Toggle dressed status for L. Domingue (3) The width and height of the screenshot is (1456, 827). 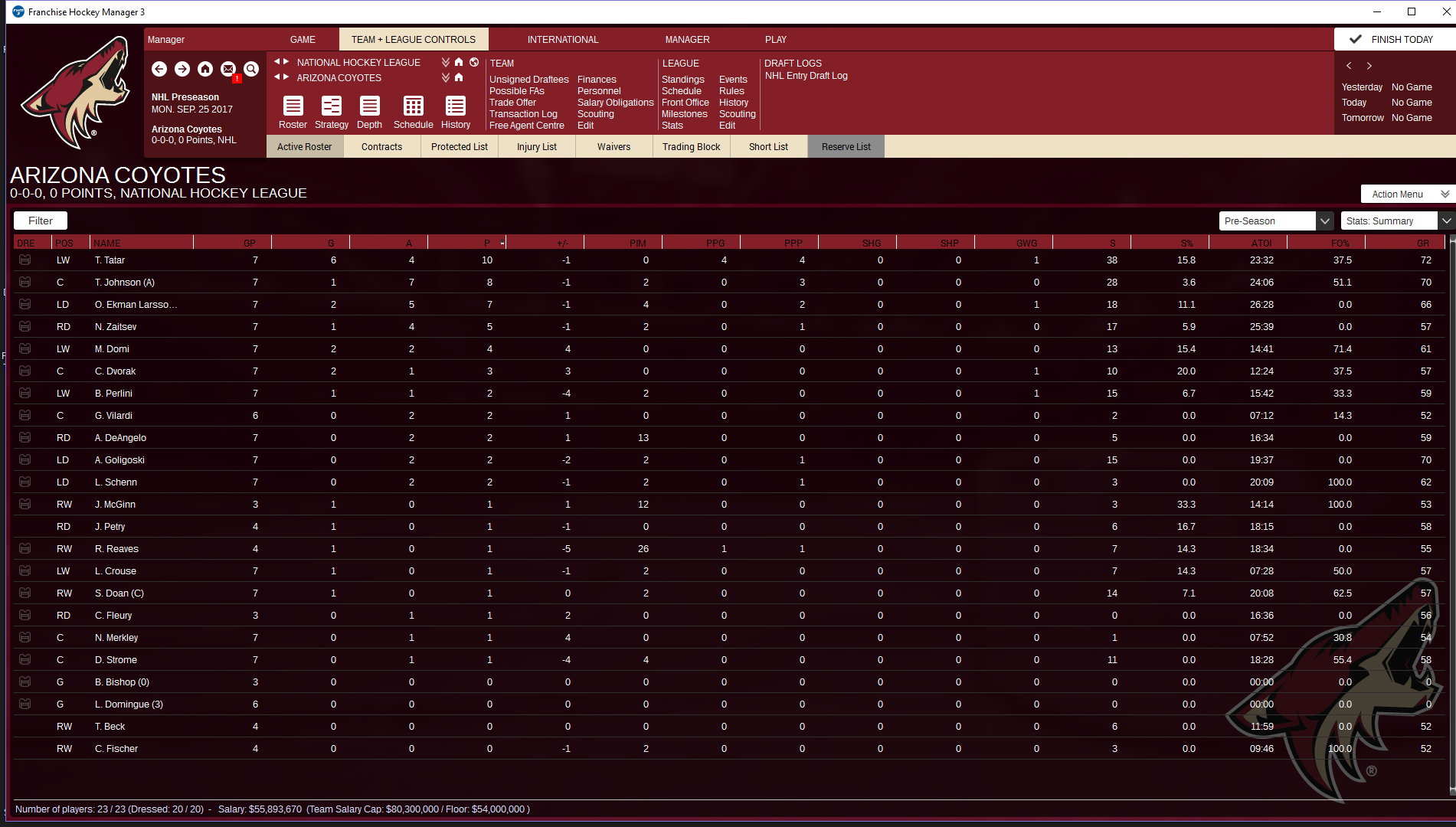click(25, 704)
